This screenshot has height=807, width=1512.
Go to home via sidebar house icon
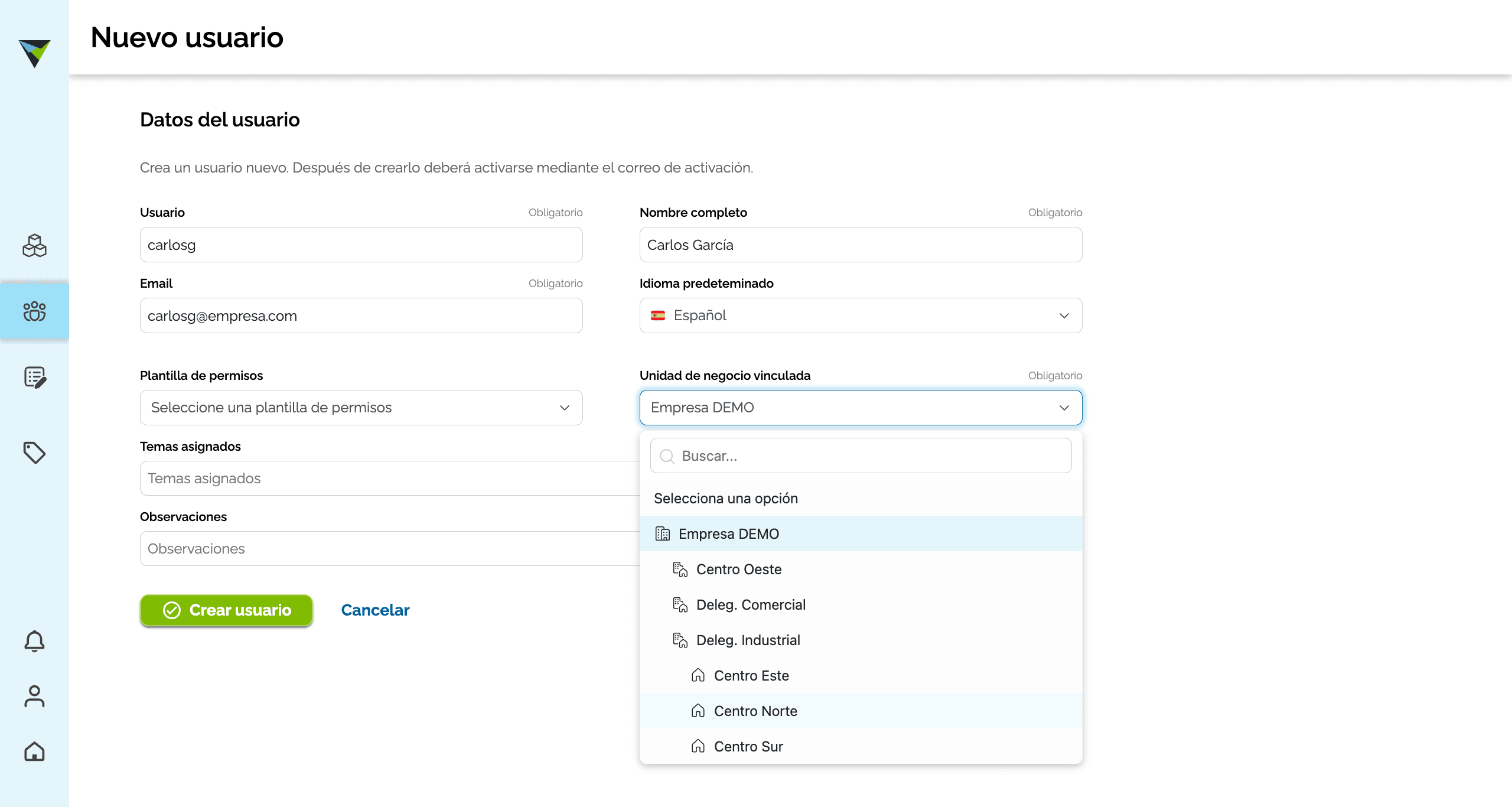tap(34, 751)
